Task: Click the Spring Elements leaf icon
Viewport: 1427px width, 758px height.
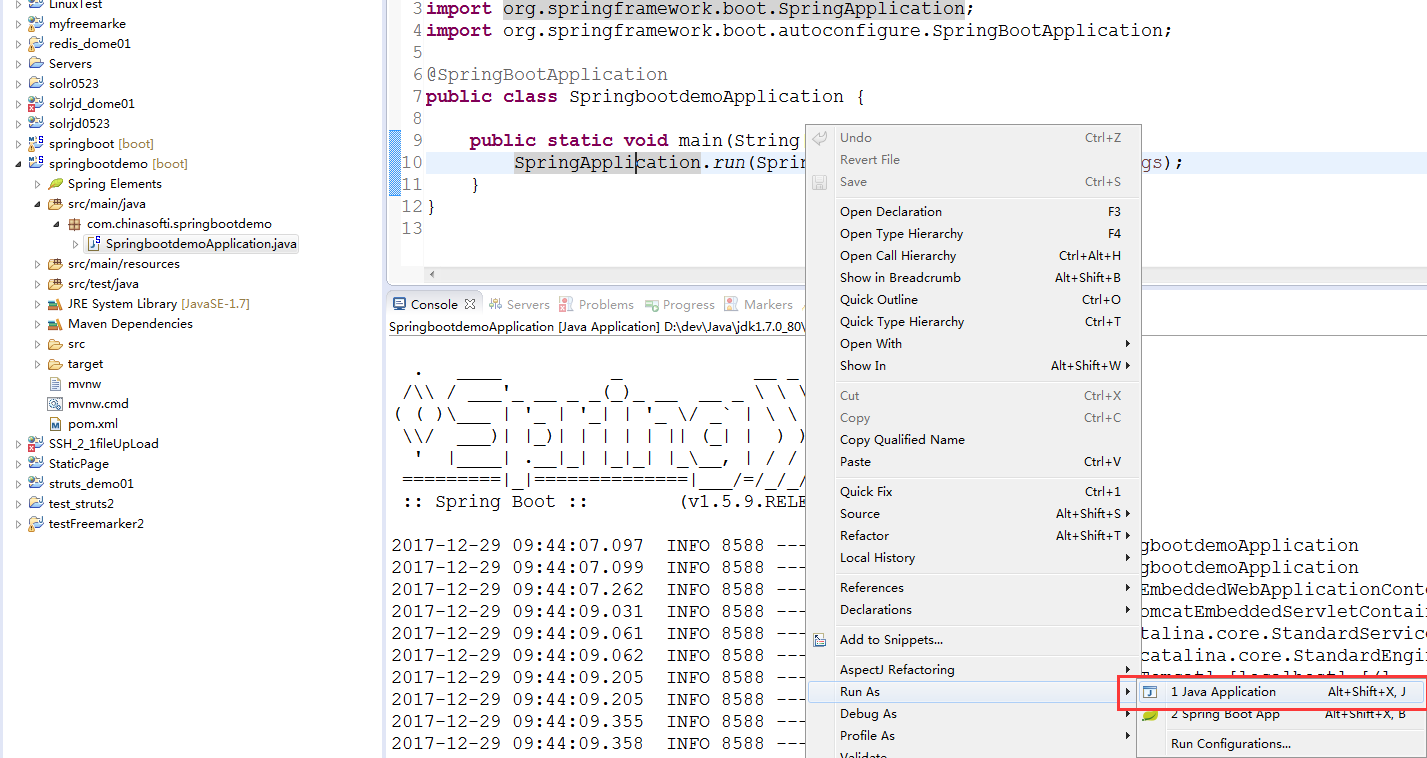Action: [x=56, y=184]
